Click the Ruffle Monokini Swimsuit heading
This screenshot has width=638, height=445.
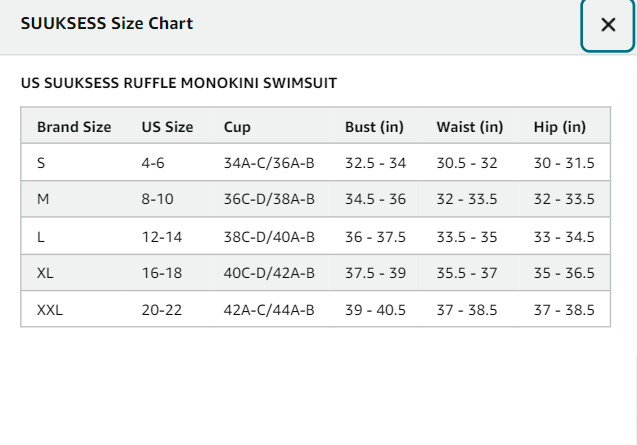click(x=179, y=83)
